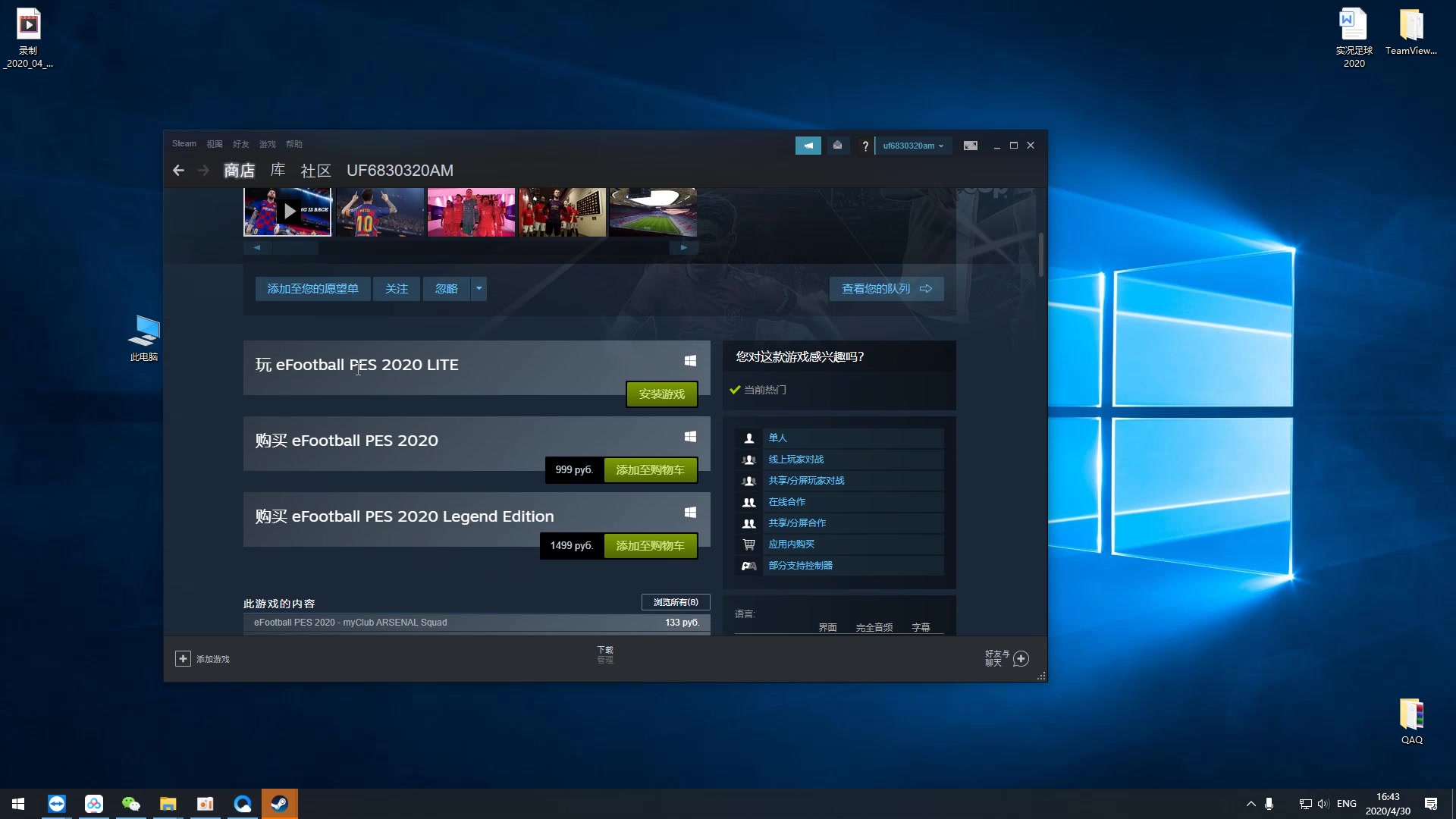This screenshot has width=1456, height=819.
Task: Click 浏览所有(8) button
Action: (x=676, y=602)
